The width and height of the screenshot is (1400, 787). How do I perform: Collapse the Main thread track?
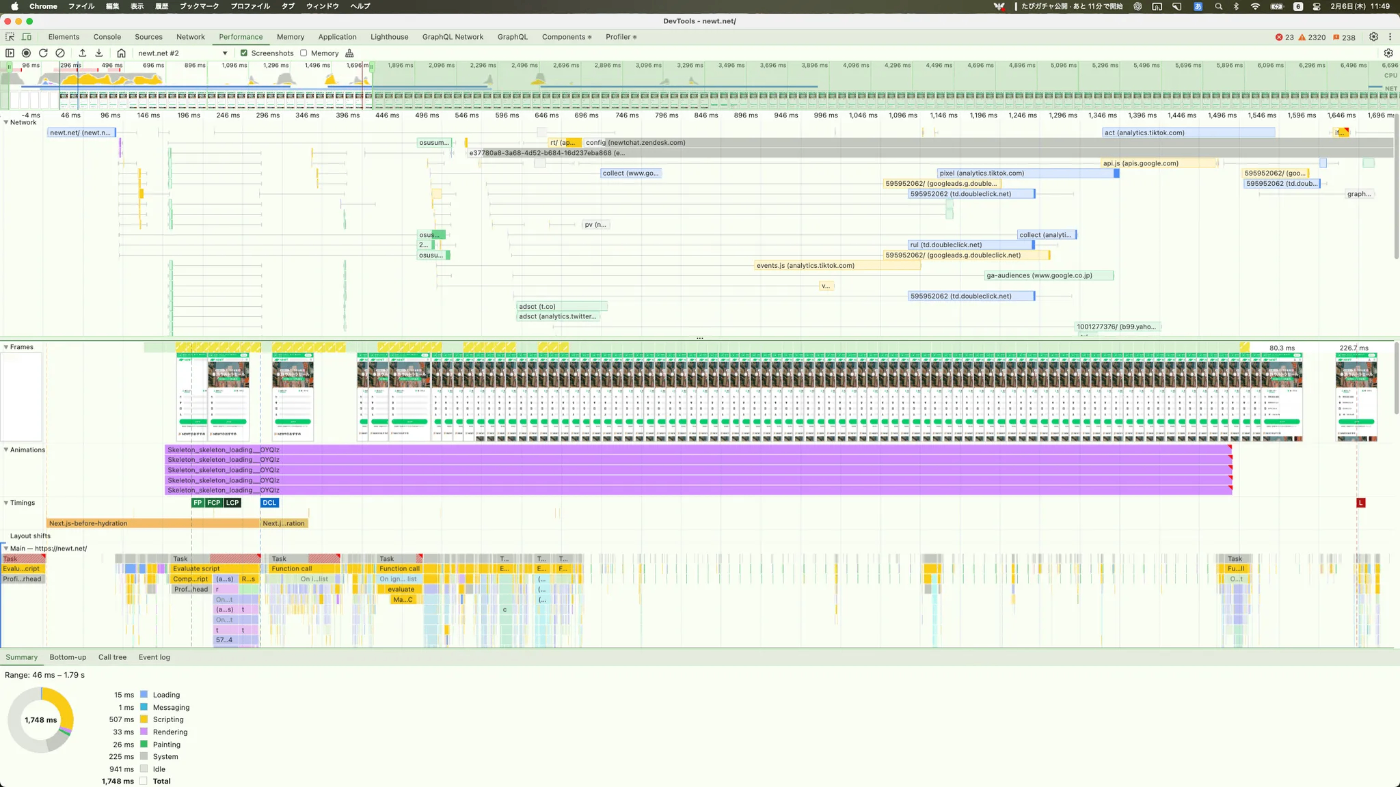(6, 548)
